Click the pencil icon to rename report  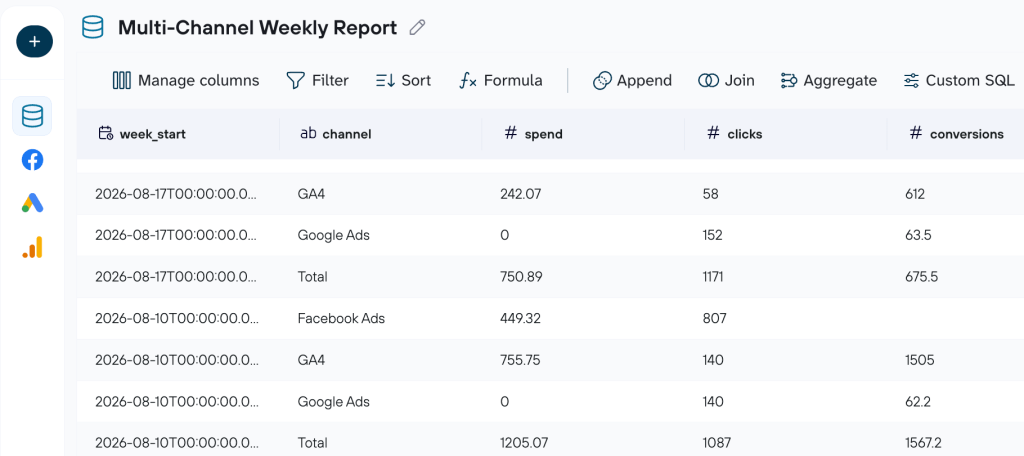tap(417, 27)
